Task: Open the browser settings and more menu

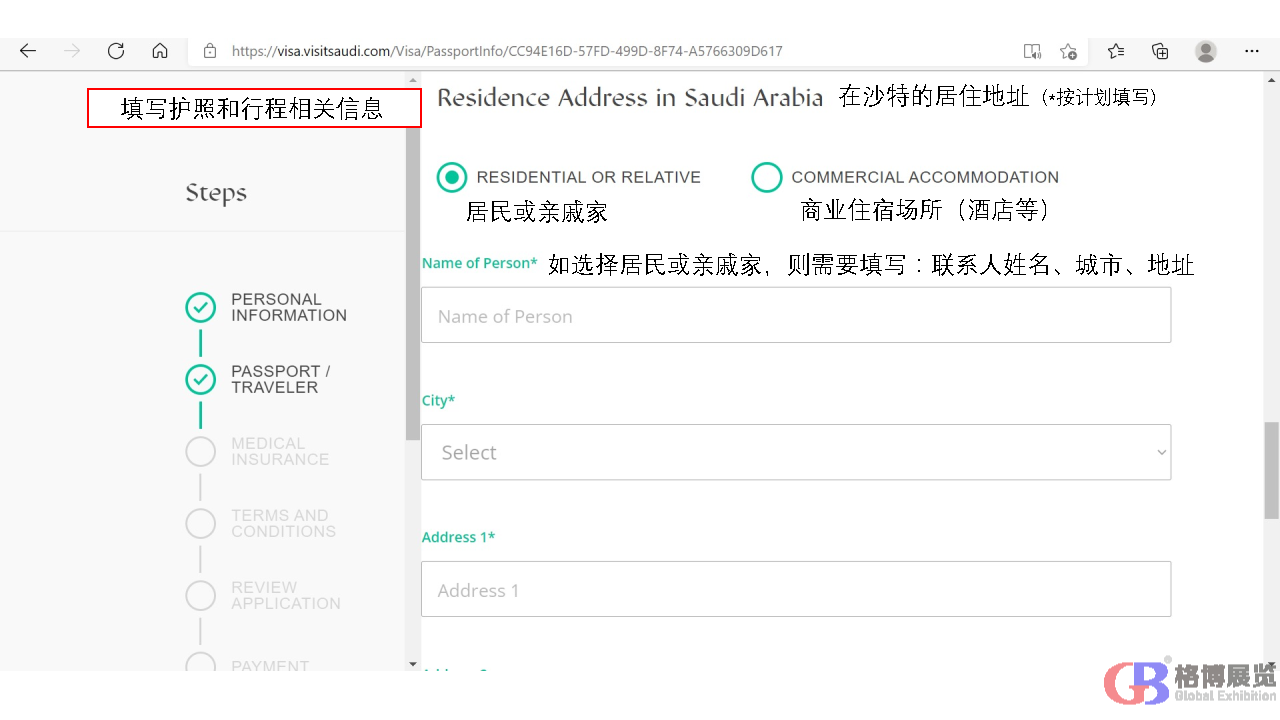Action: click(x=1252, y=51)
